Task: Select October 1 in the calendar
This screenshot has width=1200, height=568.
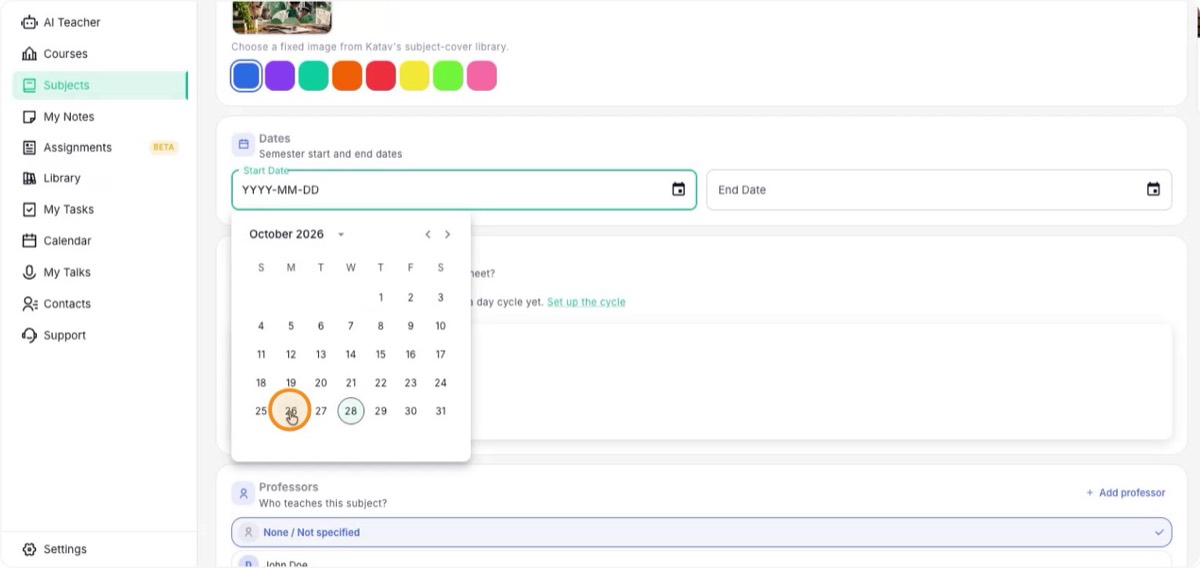Action: click(381, 297)
